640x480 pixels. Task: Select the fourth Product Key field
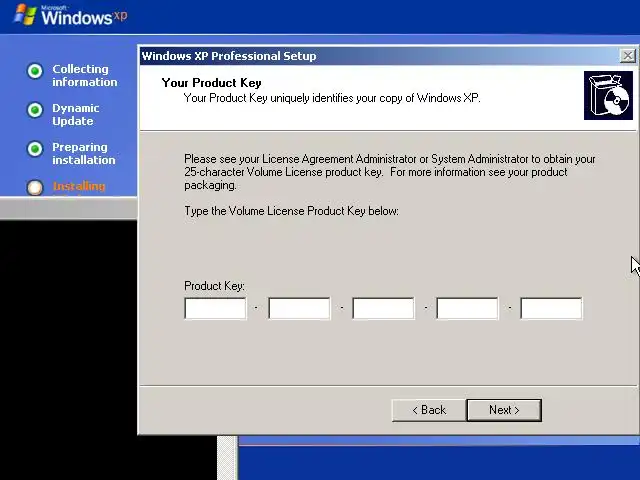[467, 308]
